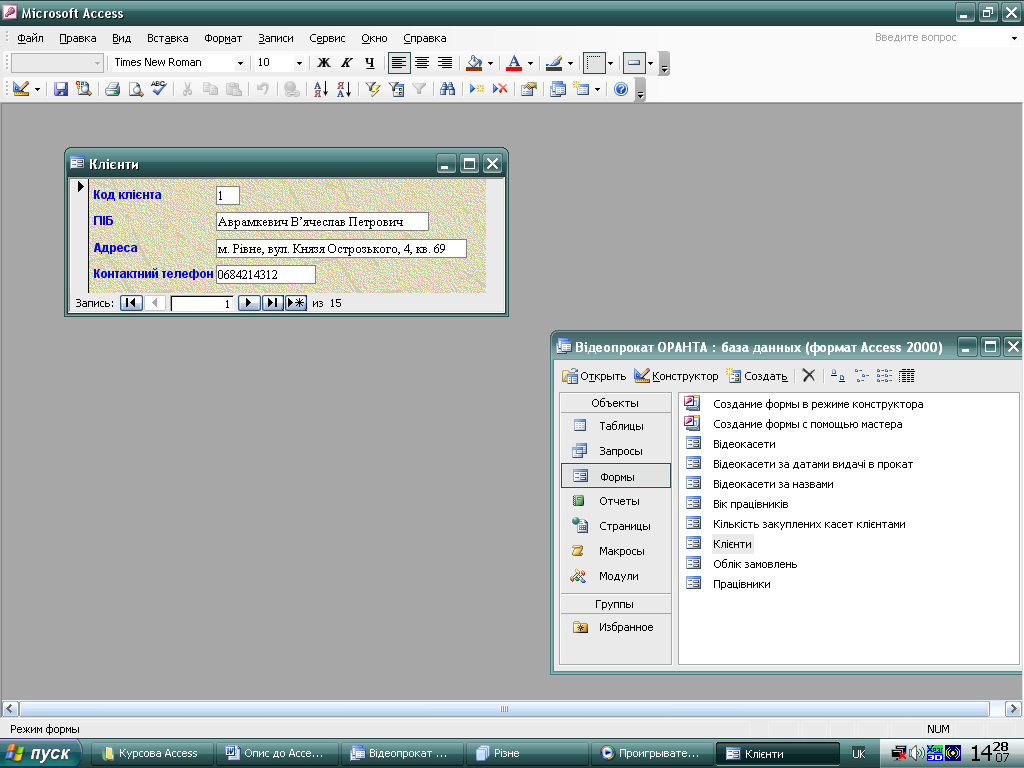Click the Save toolbar icon
The width and height of the screenshot is (1024, 768).
click(61, 89)
